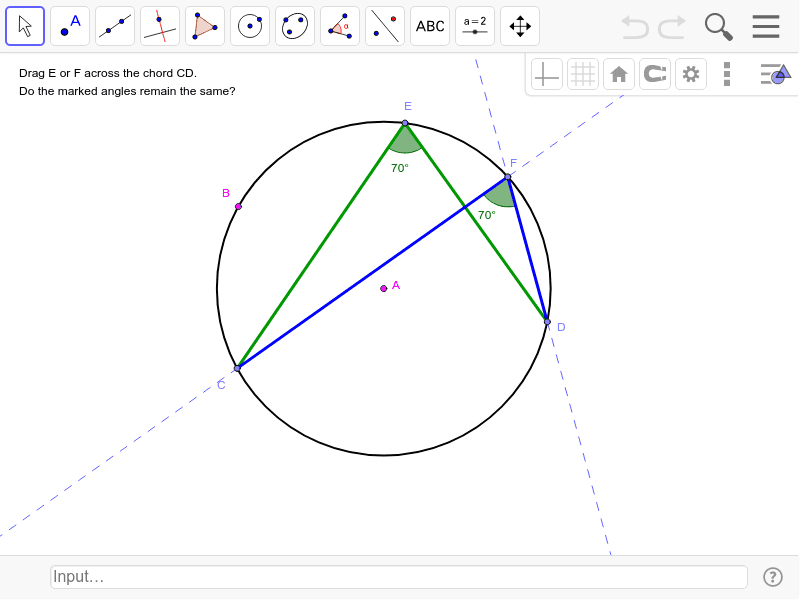Image resolution: width=800 pixels, height=600 pixels.
Task: Open the point capturing magnet options
Action: (655, 74)
